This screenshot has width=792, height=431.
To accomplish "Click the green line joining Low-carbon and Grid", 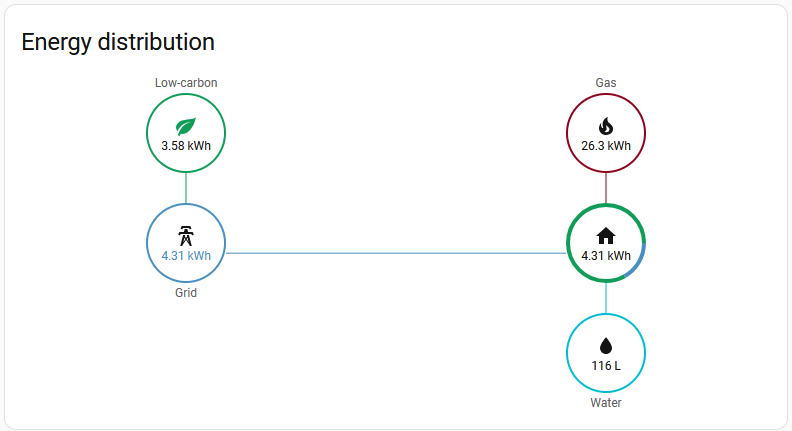I will tap(186, 188).
